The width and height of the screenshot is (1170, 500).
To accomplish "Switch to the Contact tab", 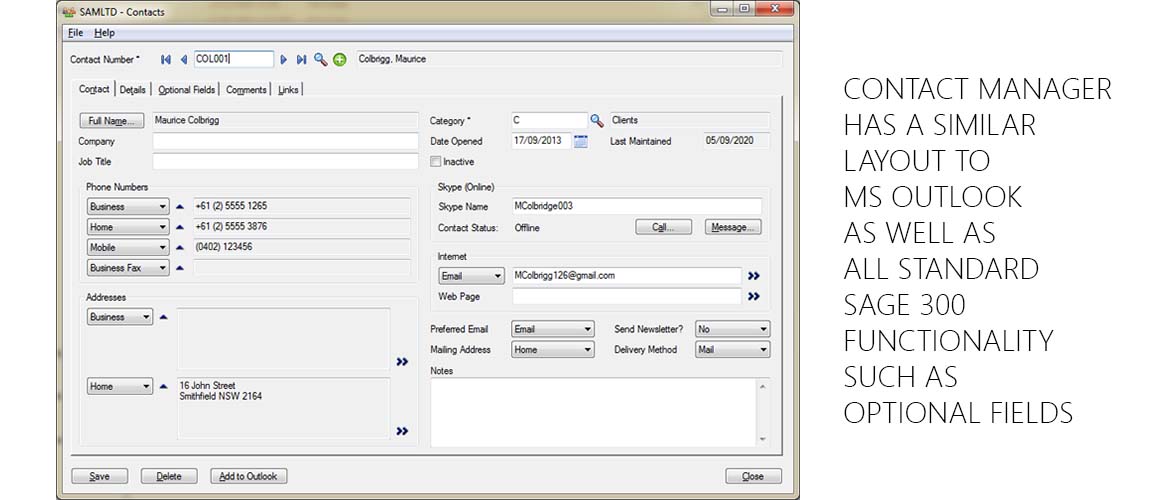I will [x=94, y=89].
